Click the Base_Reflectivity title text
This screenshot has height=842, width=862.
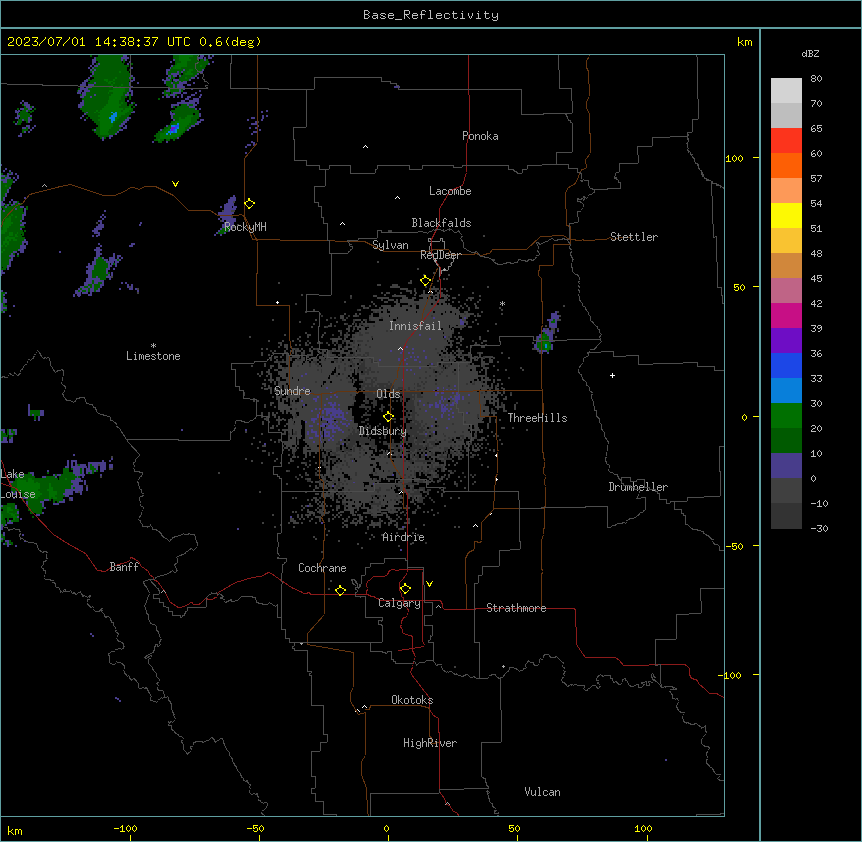point(431,15)
